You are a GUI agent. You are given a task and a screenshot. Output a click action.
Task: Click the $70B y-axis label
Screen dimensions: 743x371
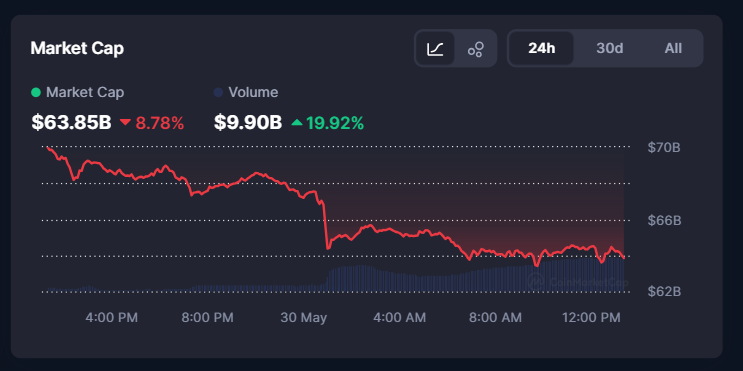click(x=664, y=147)
